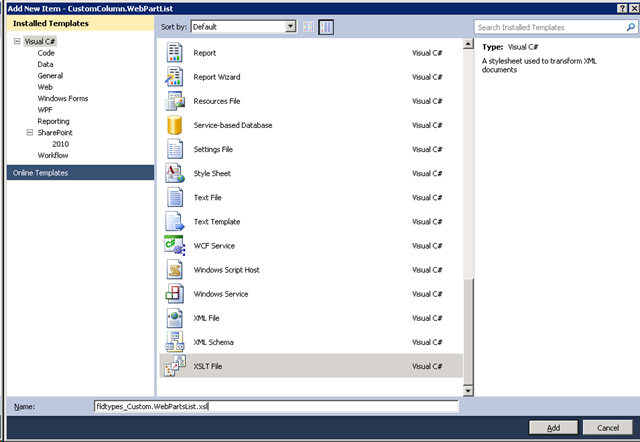The width and height of the screenshot is (640, 442).
Task: Click the Add button
Action: [x=553, y=427]
